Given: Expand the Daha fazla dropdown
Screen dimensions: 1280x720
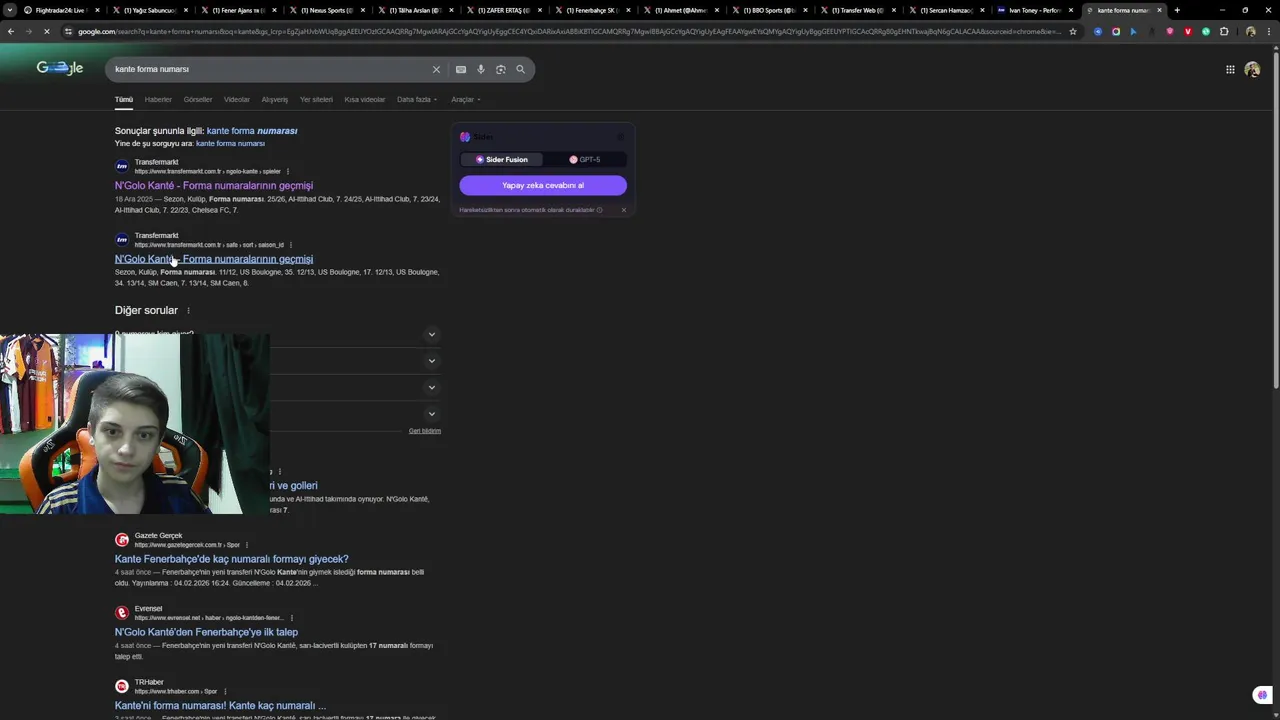Looking at the screenshot, I should click(x=417, y=99).
